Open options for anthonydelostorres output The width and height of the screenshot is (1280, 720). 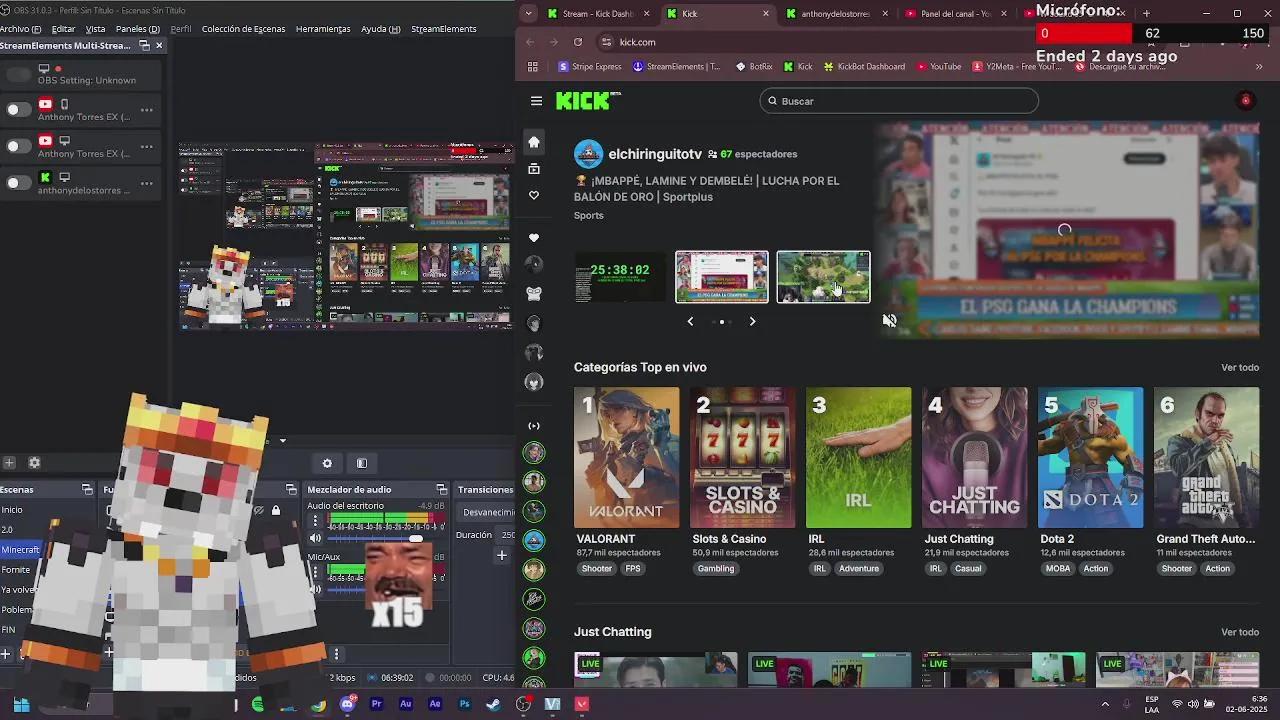pyautogui.click(x=147, y=182)
